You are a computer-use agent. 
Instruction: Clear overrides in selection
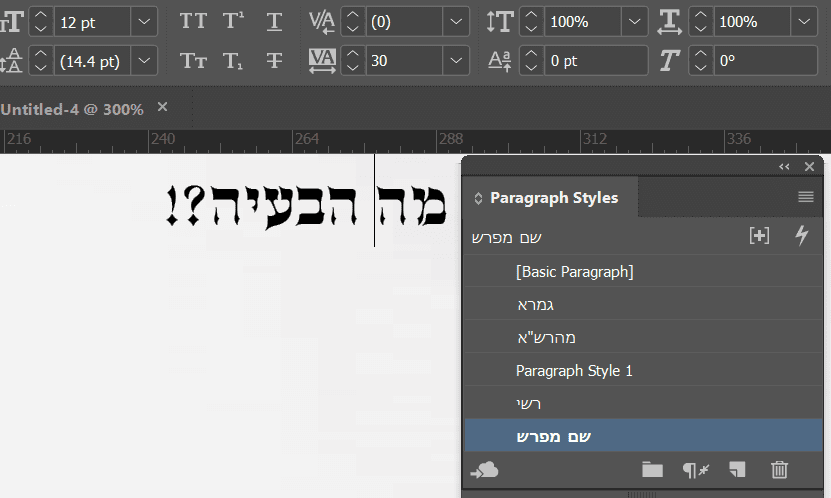695,469
